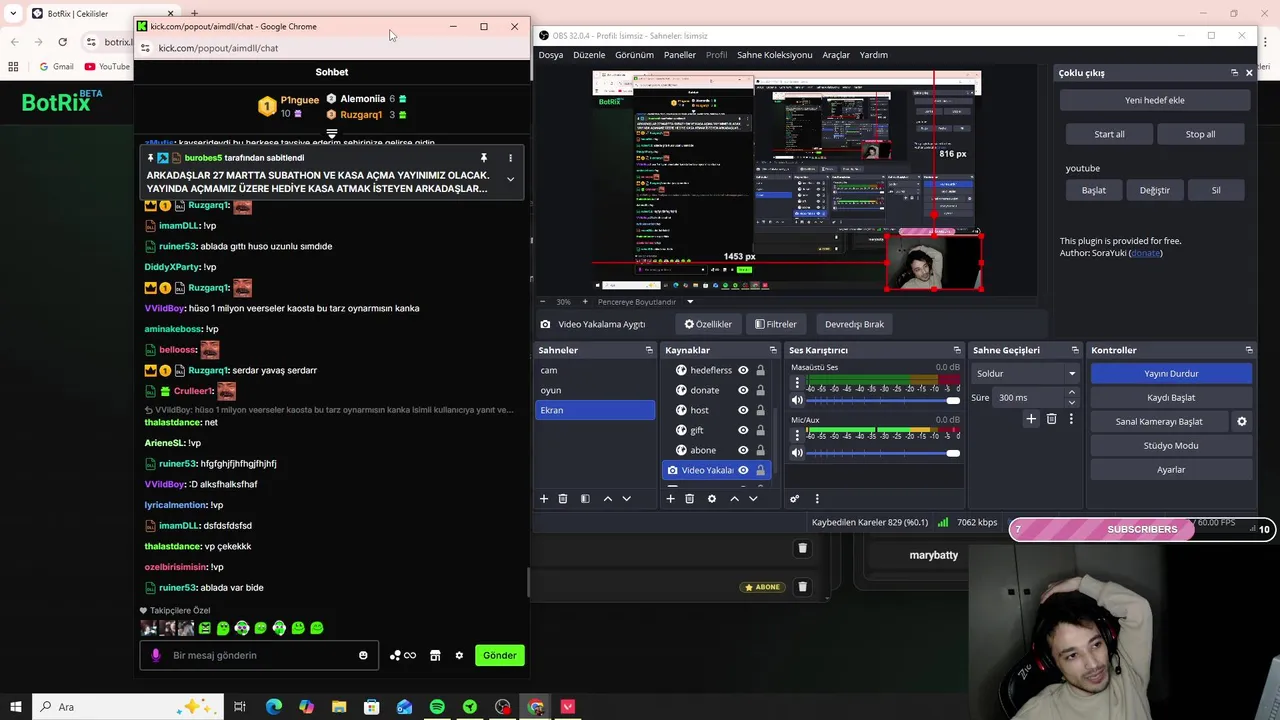Open the donate author link
The image size is (1280, 720).
(x=1146, y=253)
